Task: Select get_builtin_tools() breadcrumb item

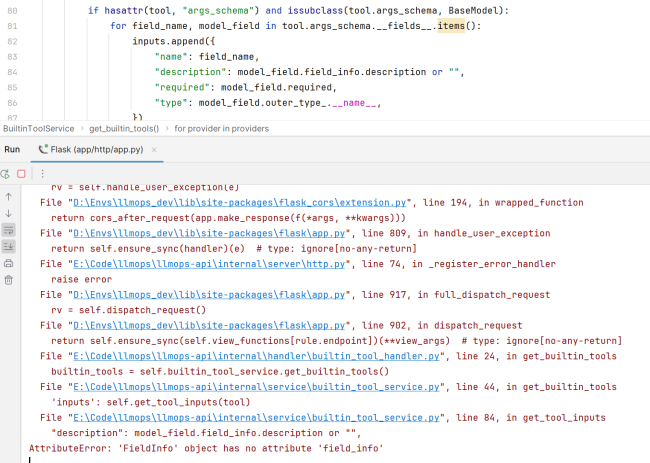Action: tap(124, 128)
